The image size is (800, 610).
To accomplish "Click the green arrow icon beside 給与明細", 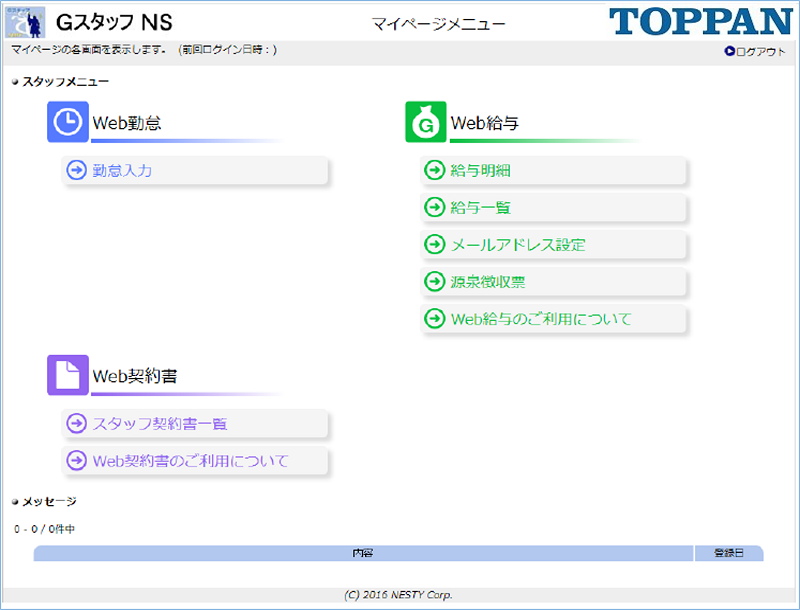I will (434, 171).
